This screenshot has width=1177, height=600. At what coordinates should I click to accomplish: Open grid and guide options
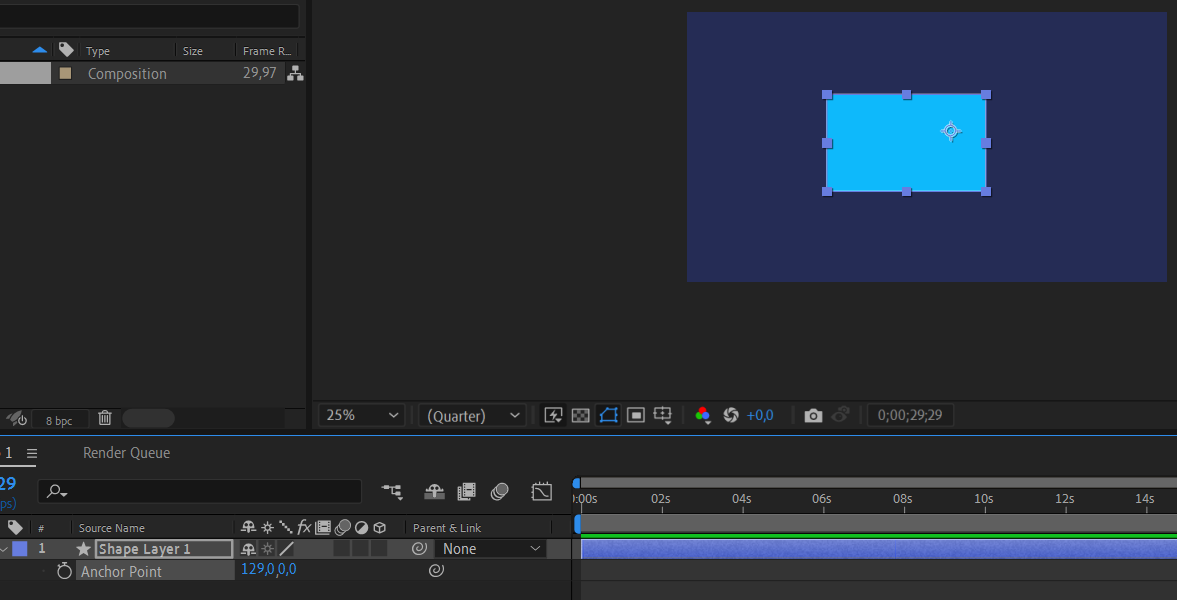(662, 415)
